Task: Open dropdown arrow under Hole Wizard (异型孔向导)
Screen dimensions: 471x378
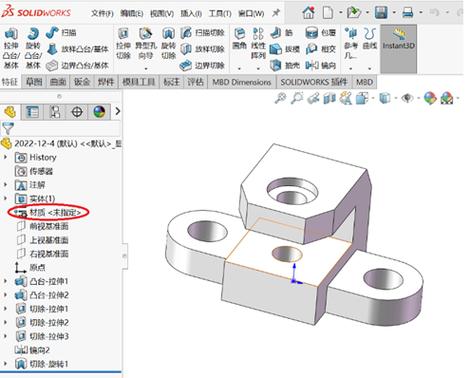Action: (146, 68)
